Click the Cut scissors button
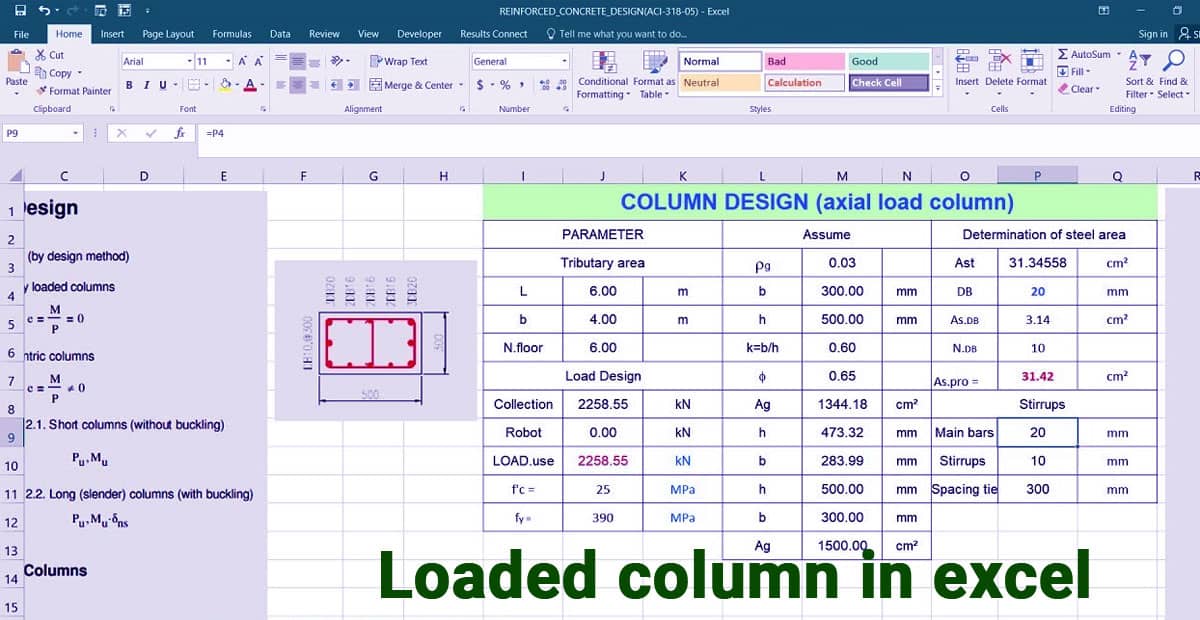The height and width of the screenshot is (620, 1200). pos(50,55)
